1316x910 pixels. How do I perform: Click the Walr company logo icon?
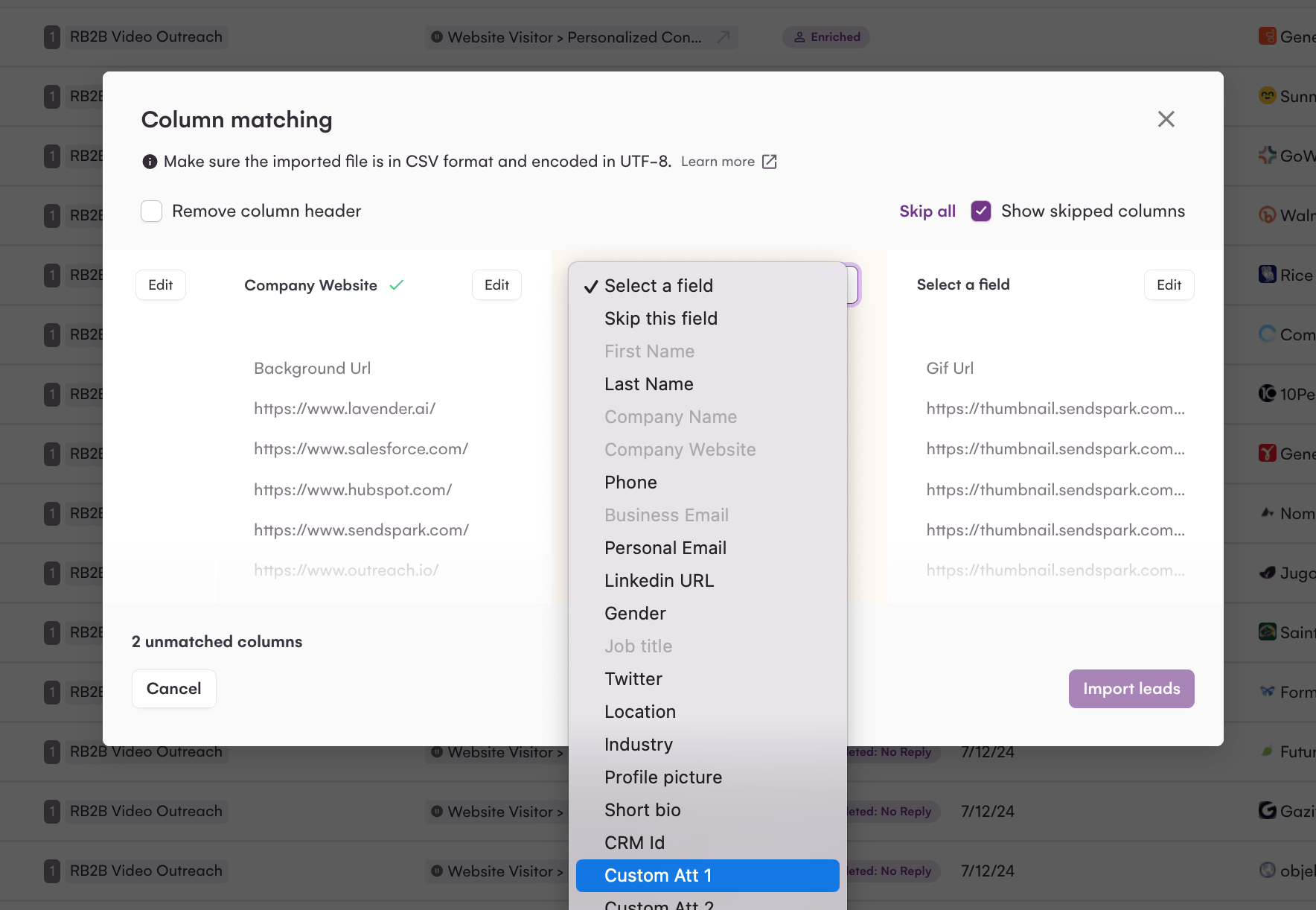coord(1267,214)
